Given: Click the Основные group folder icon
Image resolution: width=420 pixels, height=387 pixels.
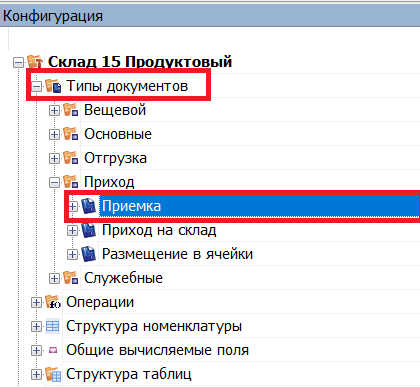Looking at the screenshot, I should [71, 134].
